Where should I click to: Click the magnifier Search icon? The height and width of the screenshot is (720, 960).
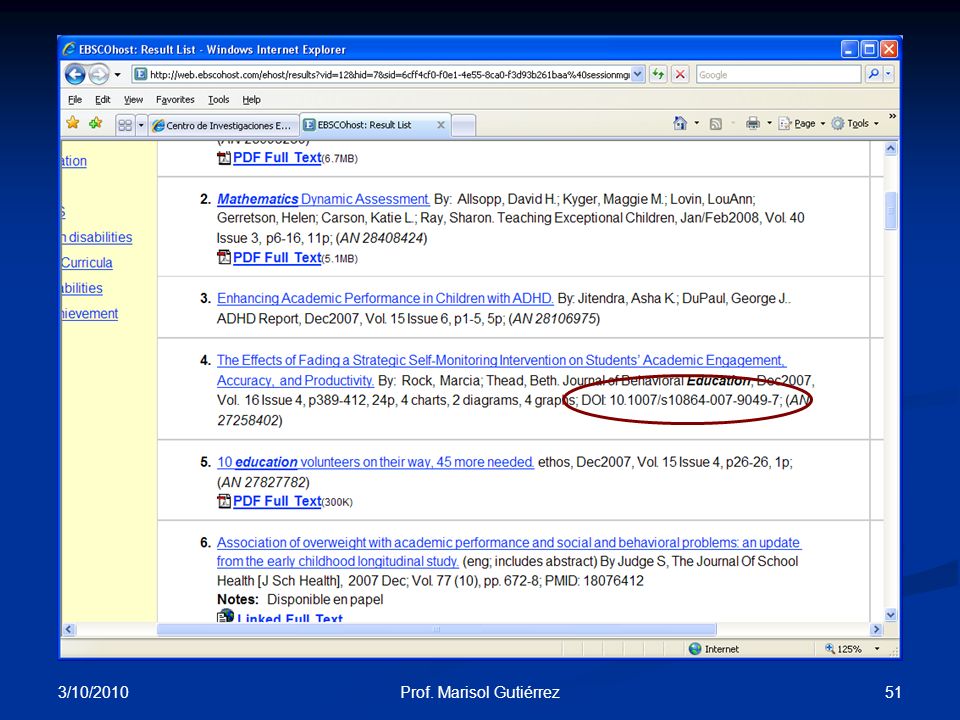point(873,74)
